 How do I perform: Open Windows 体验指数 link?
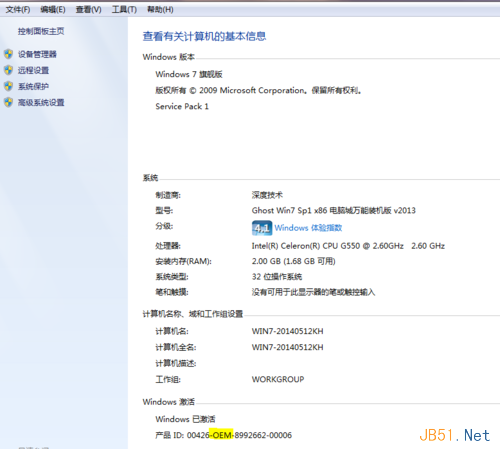coord(308,228)
